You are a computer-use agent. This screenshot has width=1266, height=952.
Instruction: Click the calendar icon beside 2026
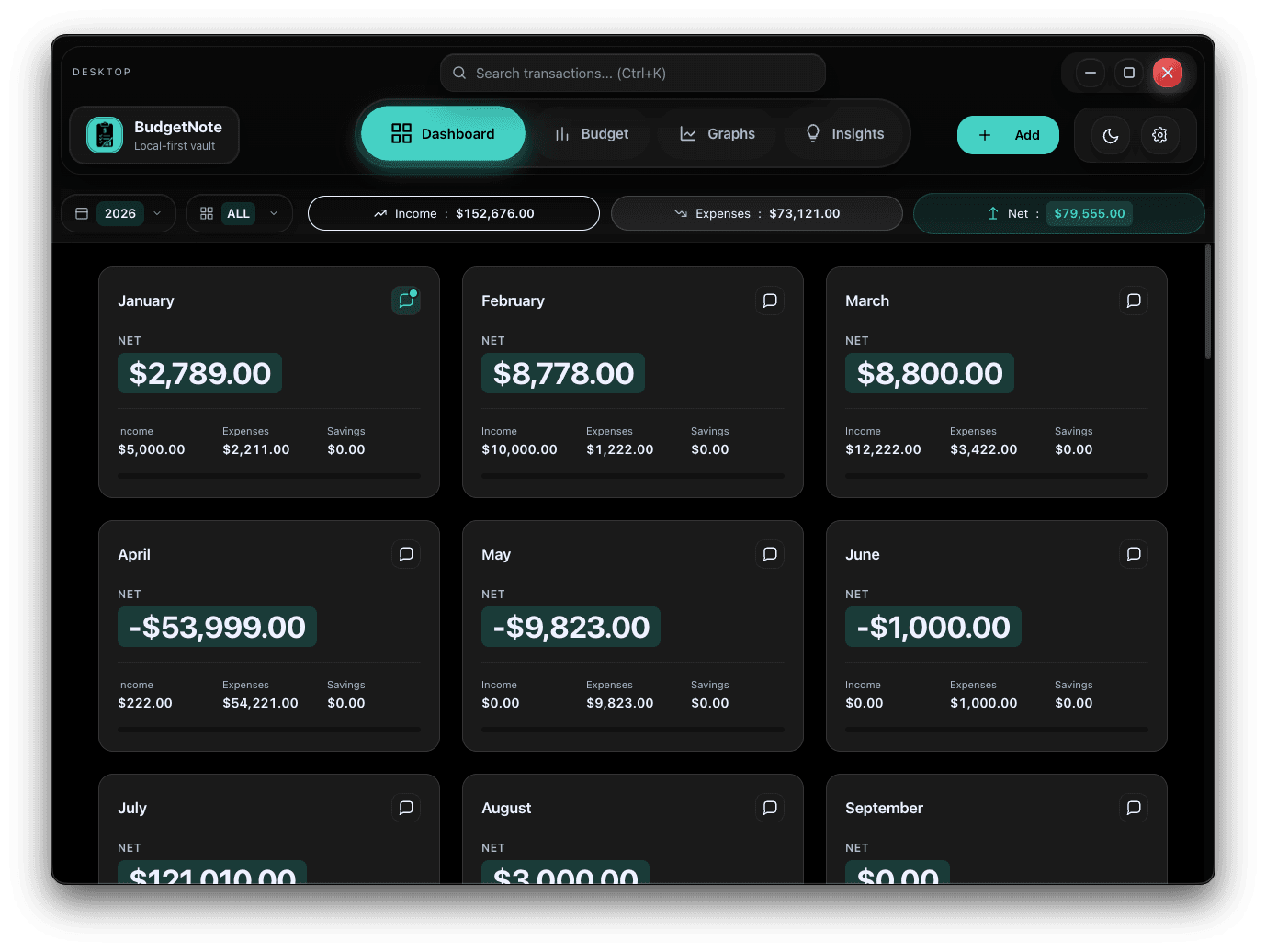82,212
